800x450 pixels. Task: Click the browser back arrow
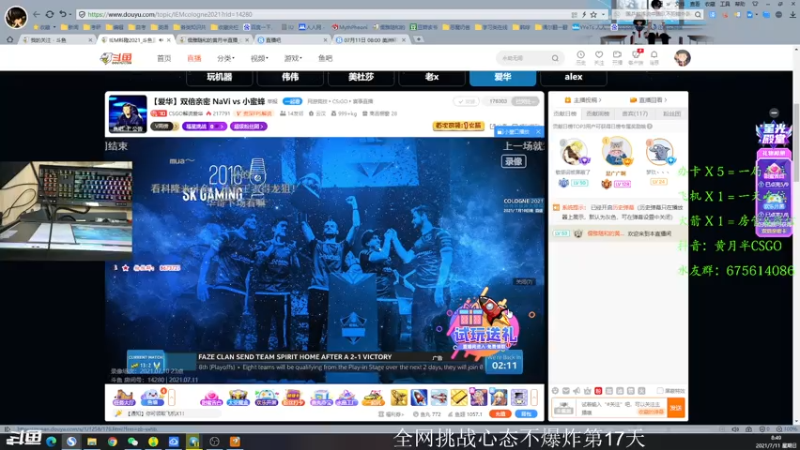pos(36,14)
